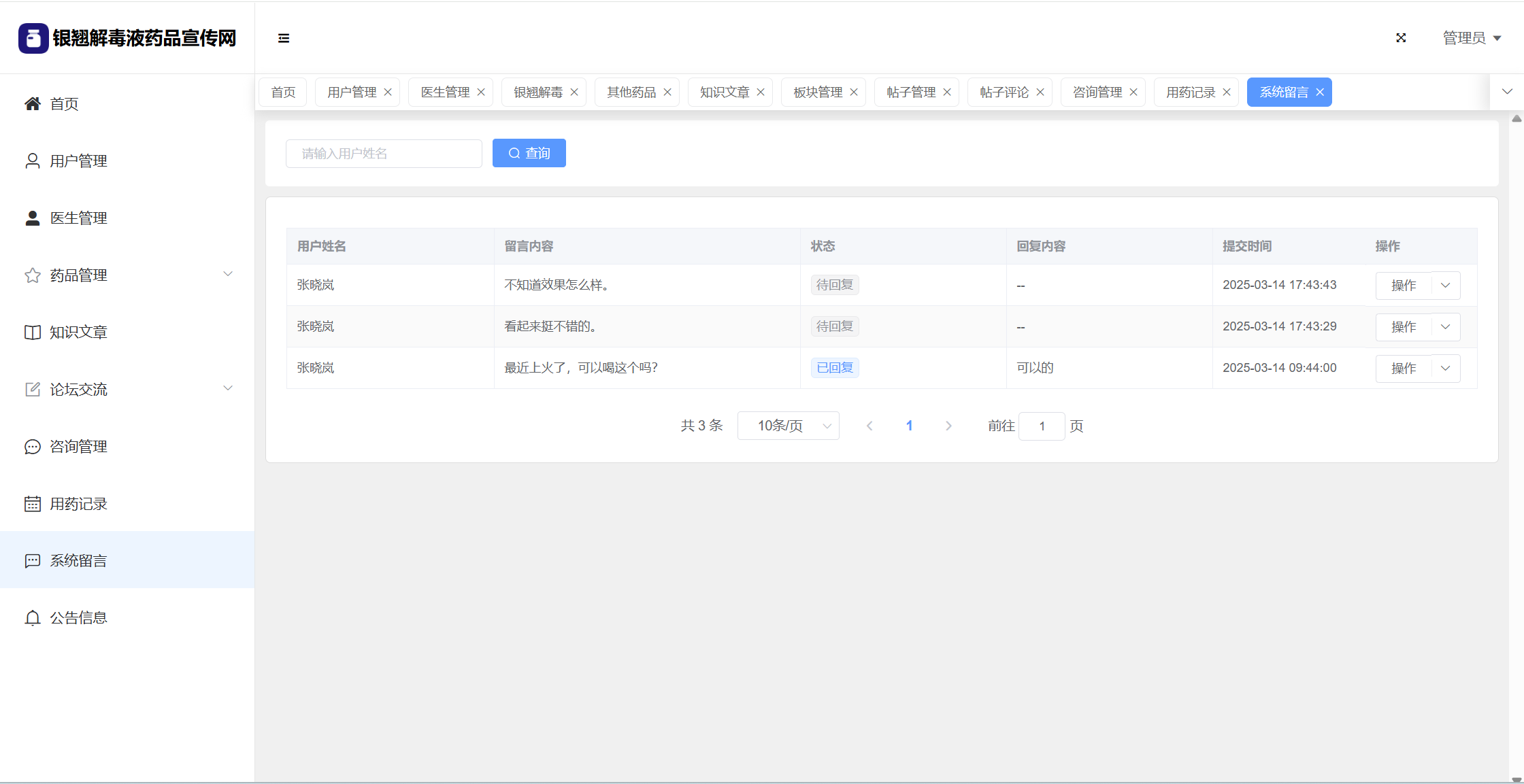Click the hamburger menu collapse icon
The height and width of the screenshot is (784, 1524).
click(x=284, y=38)
